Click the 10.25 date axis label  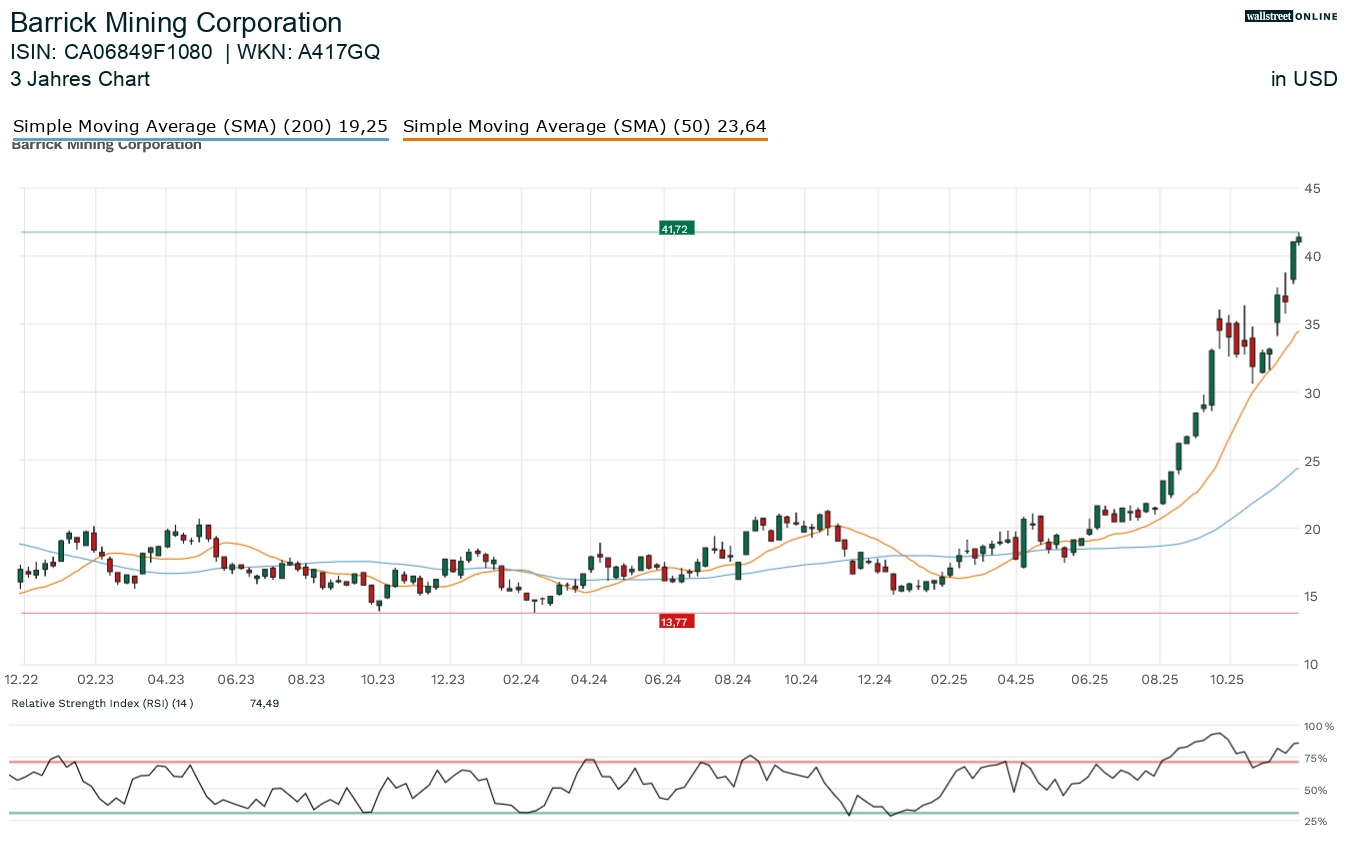(x=1227, y=679)
